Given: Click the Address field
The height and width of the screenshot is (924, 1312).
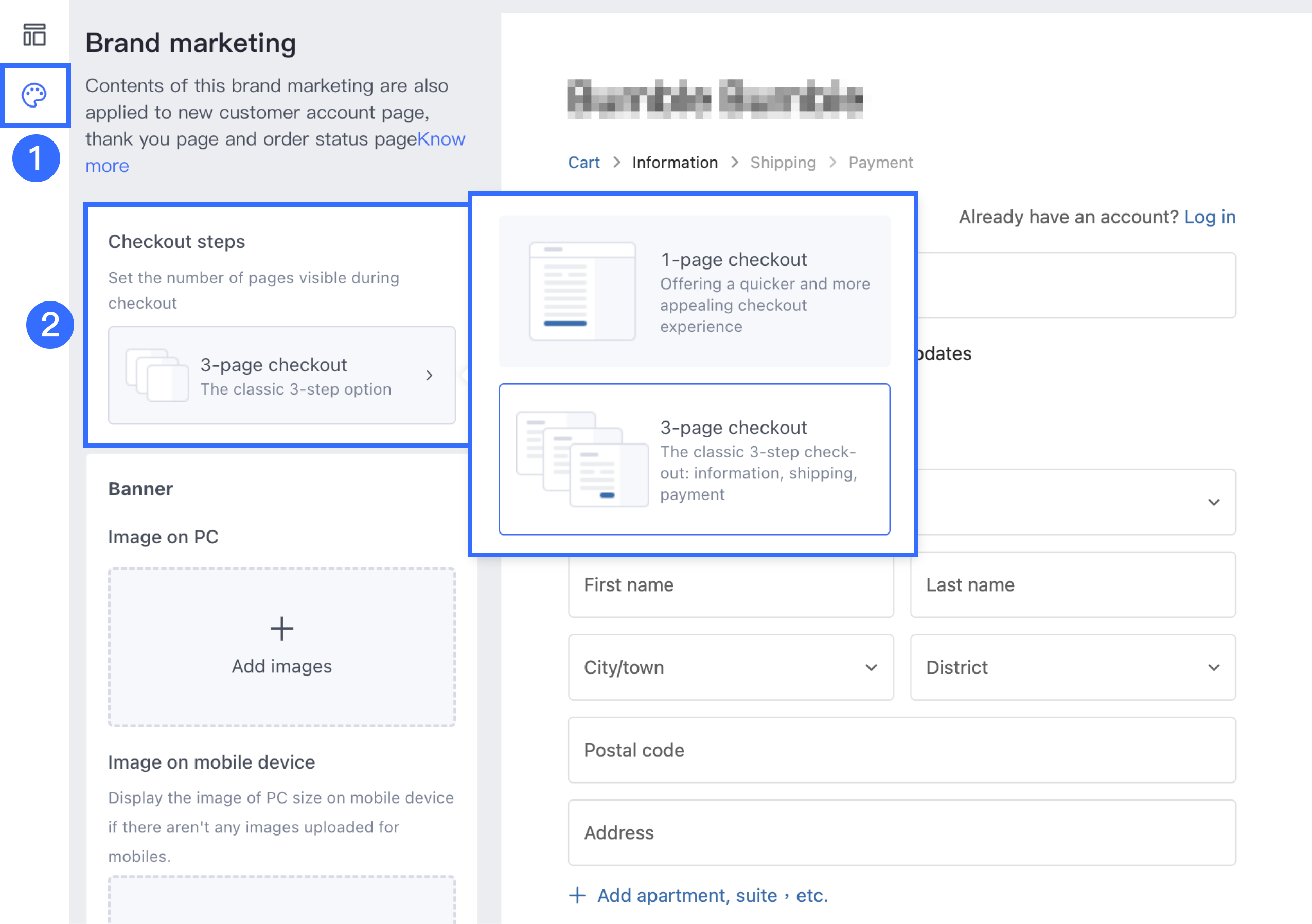Looking at the screenshot, I should (x=902, y=832).
